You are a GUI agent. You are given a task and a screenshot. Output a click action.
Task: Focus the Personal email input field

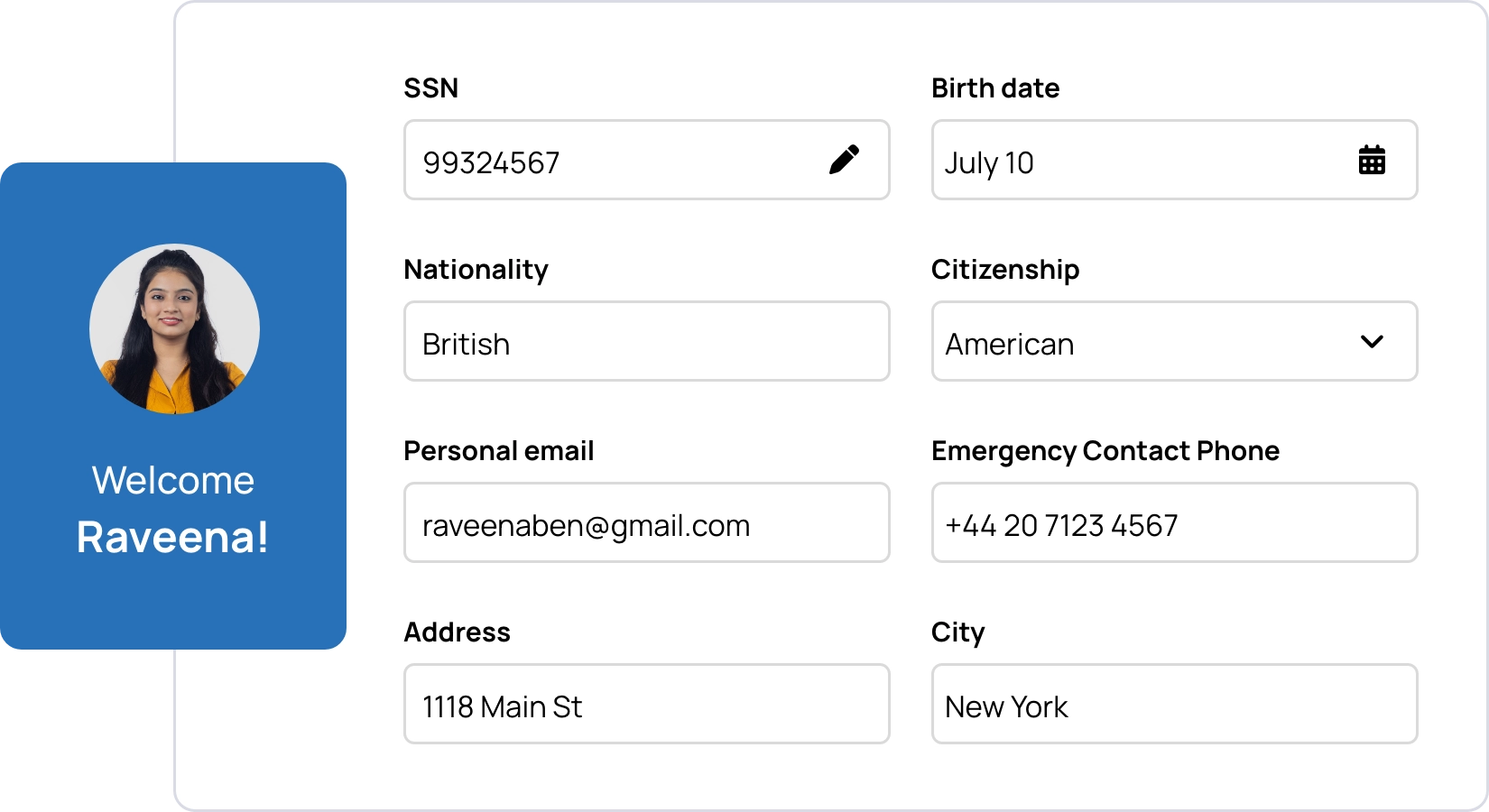646,523
